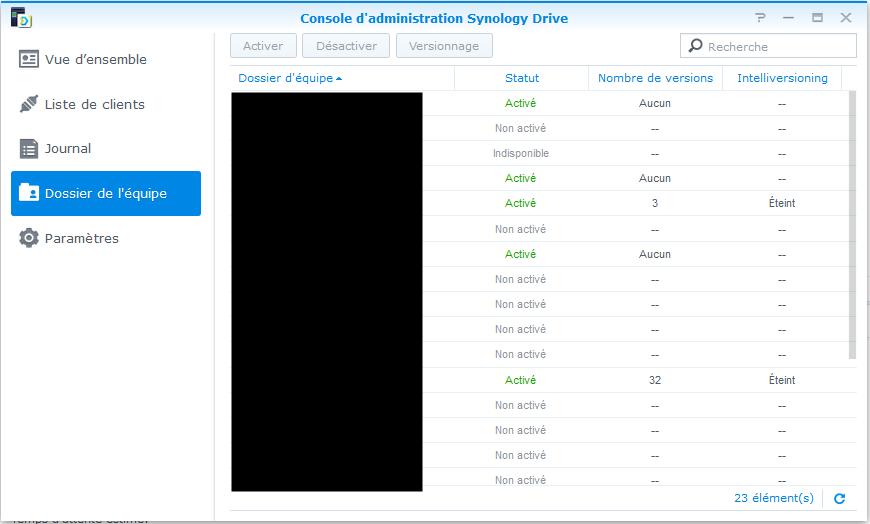Screen dimensions: 870x524
Task: Open the Liste de clients section
Action: click(106, 104)
